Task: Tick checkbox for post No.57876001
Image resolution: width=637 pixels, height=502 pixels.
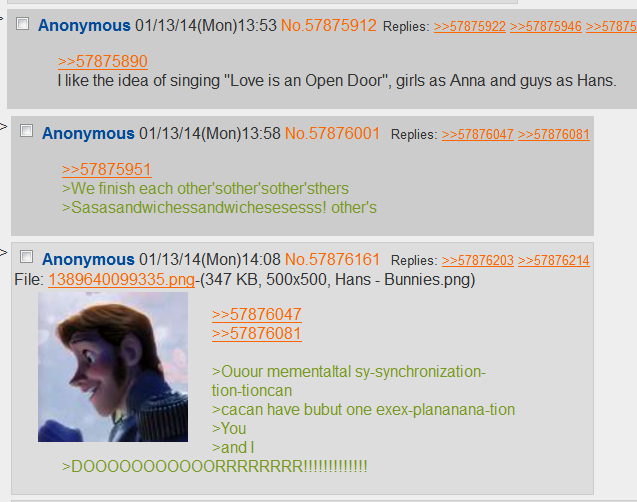Action: [x=26, y=131]
